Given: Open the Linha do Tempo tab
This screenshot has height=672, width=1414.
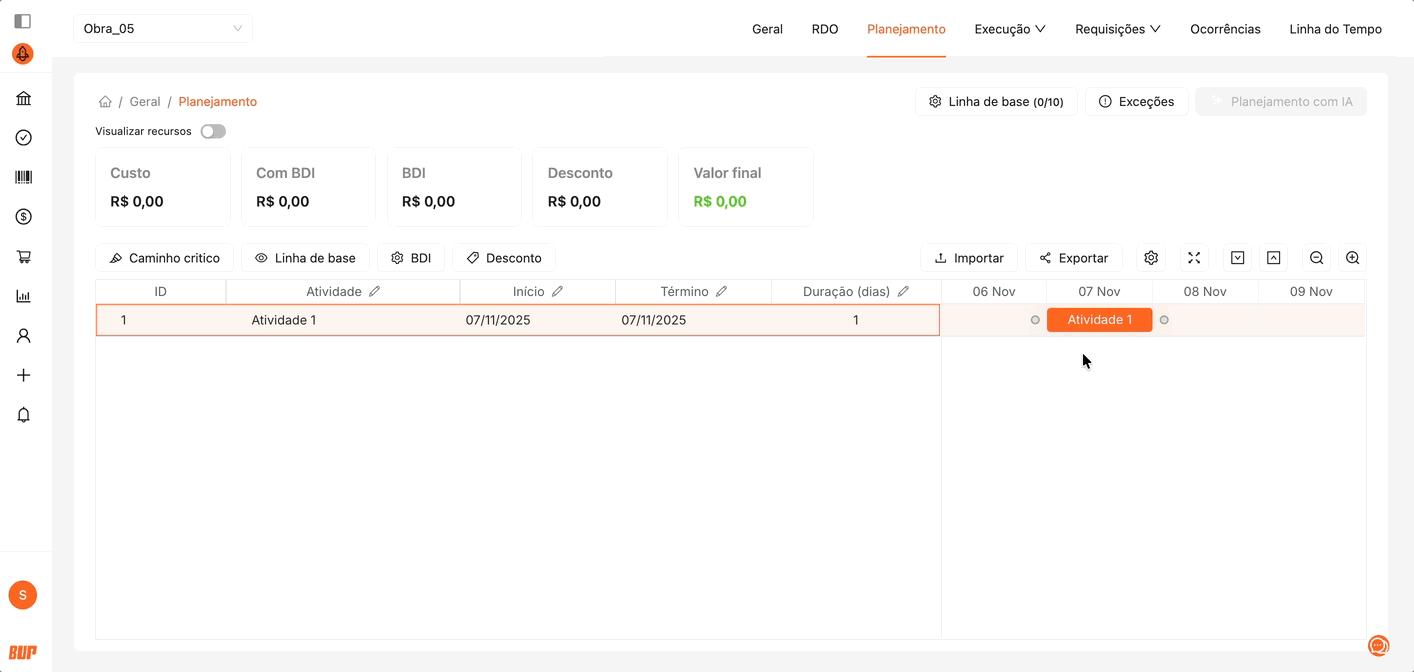Looking at the screenshot, I should click(1335, 29).
